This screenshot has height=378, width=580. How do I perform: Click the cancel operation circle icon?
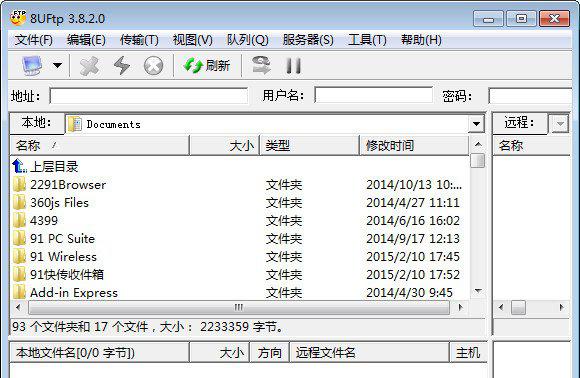coord(153,66)
